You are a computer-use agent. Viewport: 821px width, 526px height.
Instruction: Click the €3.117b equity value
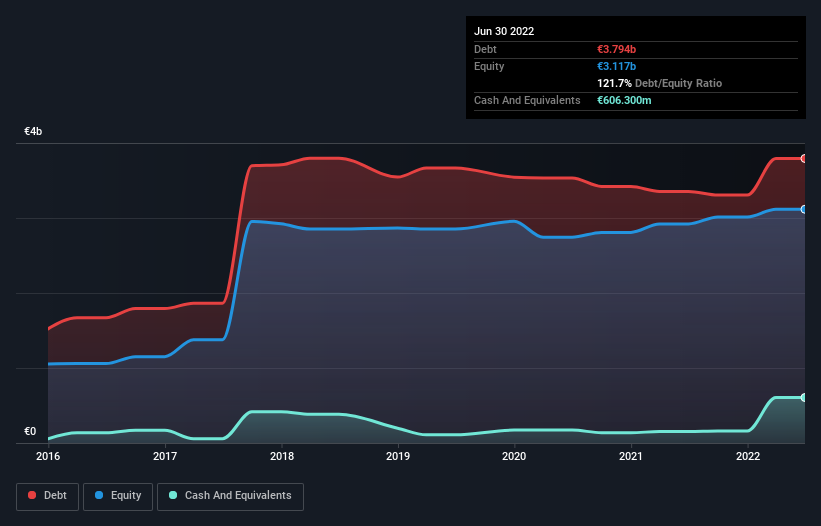(616, 66)
